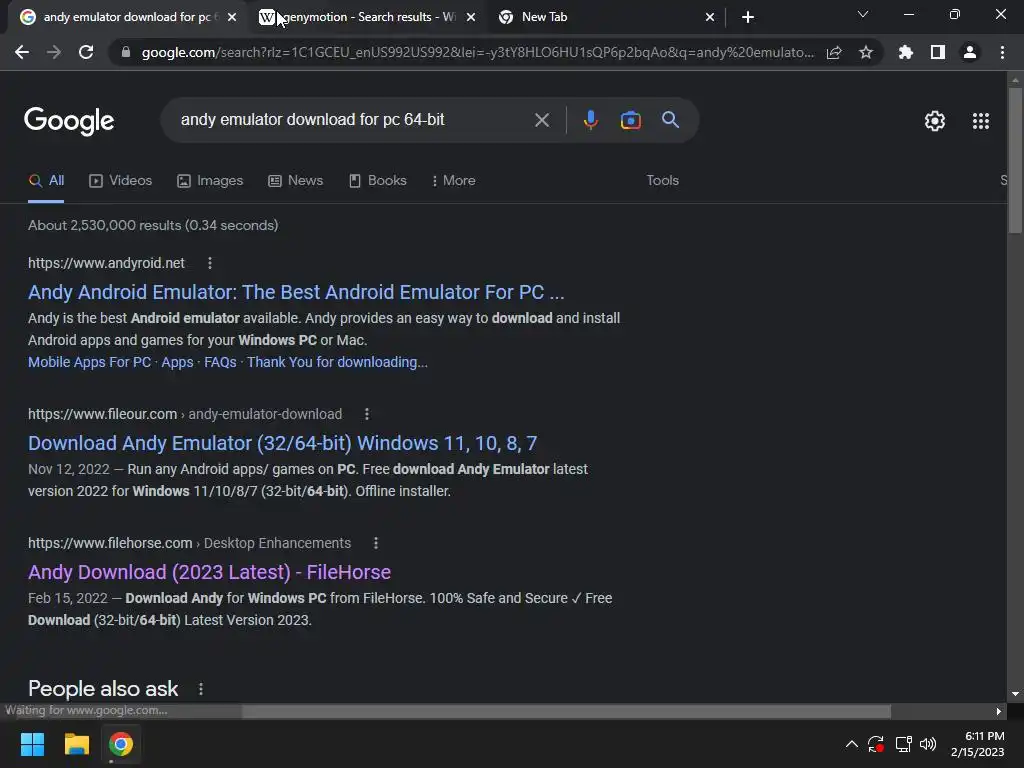
Task: Switch to Books results
Action: coord(378,181)
